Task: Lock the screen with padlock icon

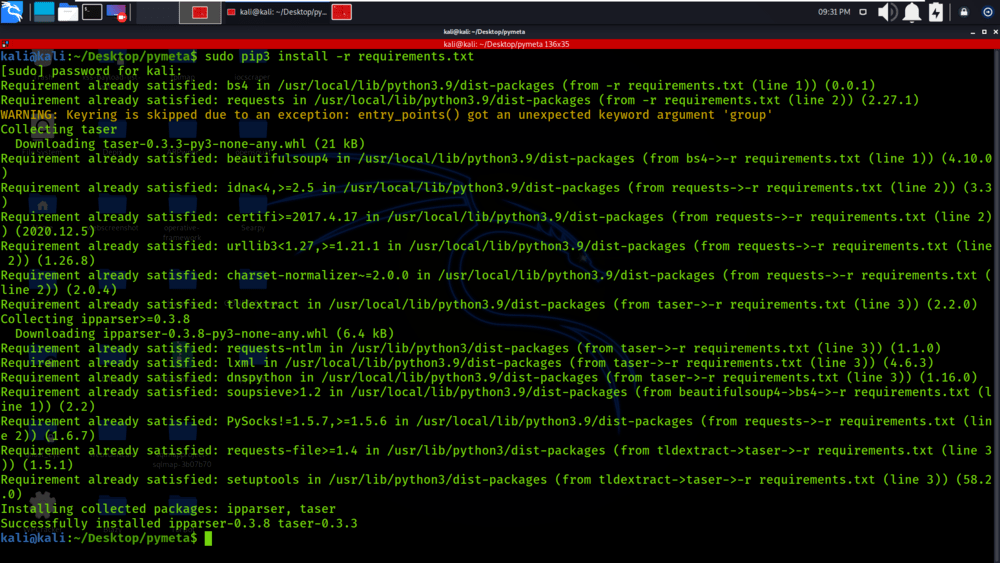Action: pos(964,12)
